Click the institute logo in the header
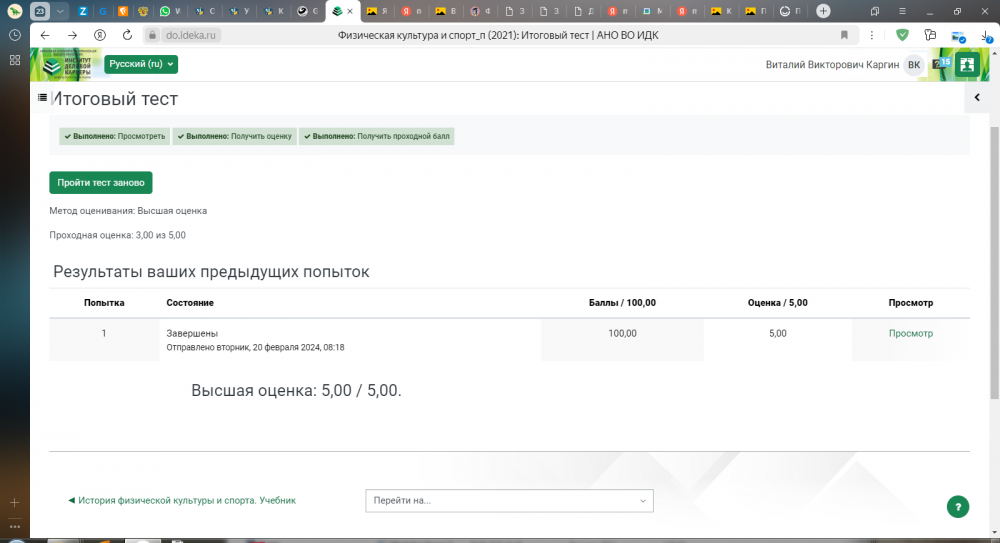Screen dimensions: 1000x543 click(67, 64)
